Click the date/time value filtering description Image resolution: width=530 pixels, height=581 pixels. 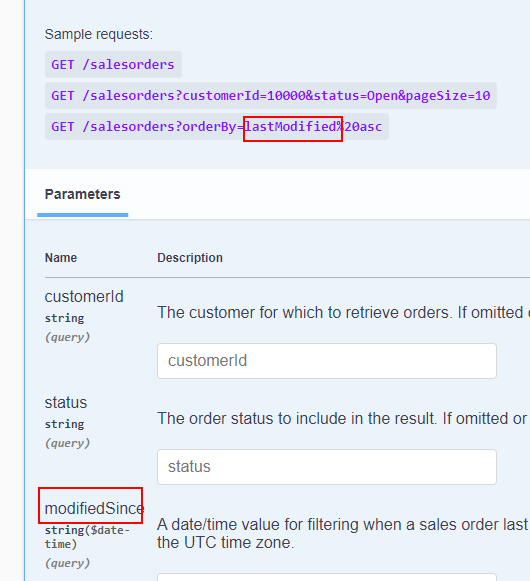click(343, 534)
